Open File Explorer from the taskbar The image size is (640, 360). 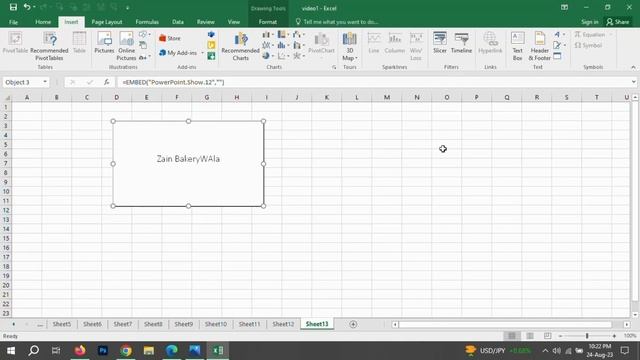click(x=149, y=351)
